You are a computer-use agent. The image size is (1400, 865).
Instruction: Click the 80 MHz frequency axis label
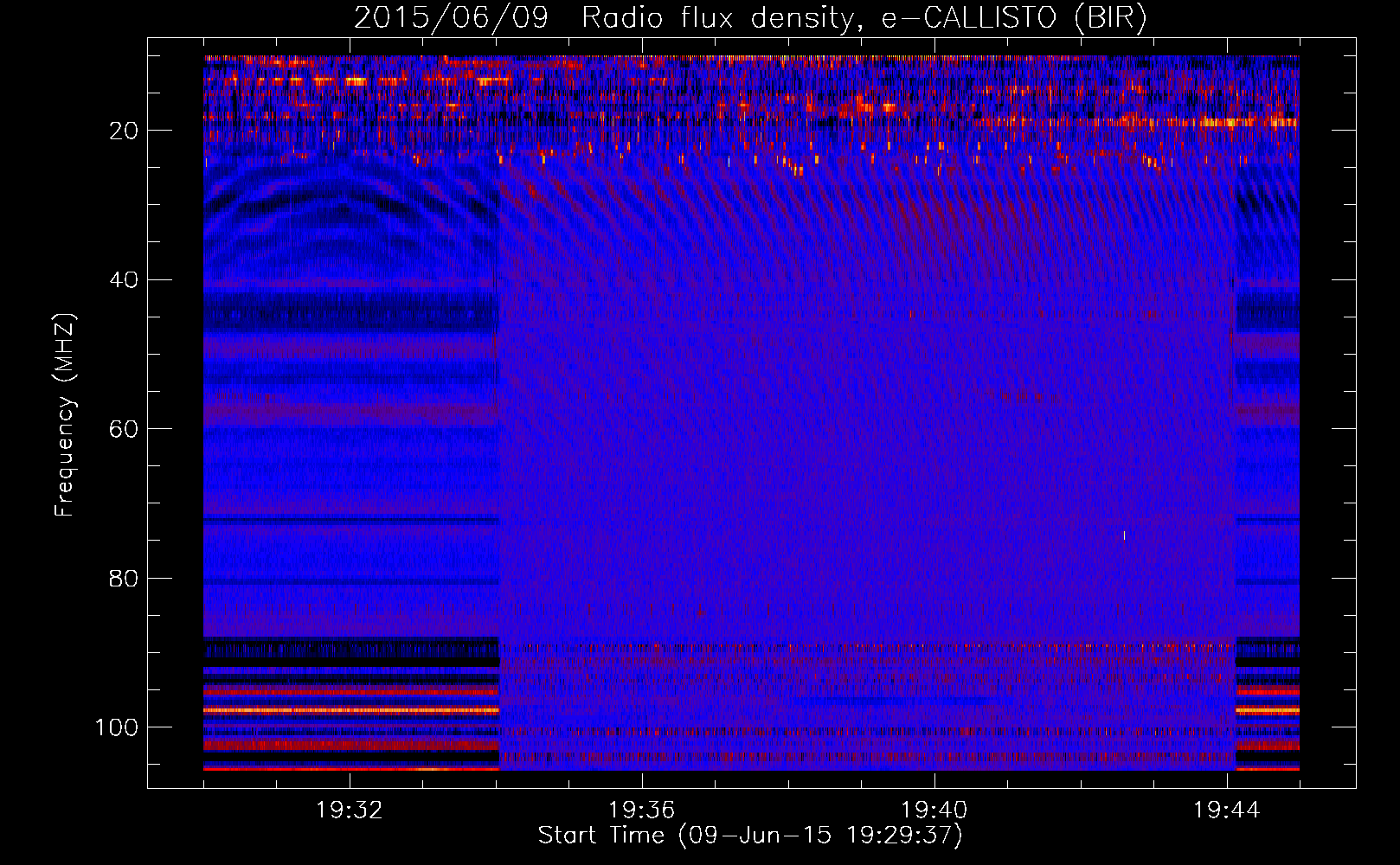point(124,579)
